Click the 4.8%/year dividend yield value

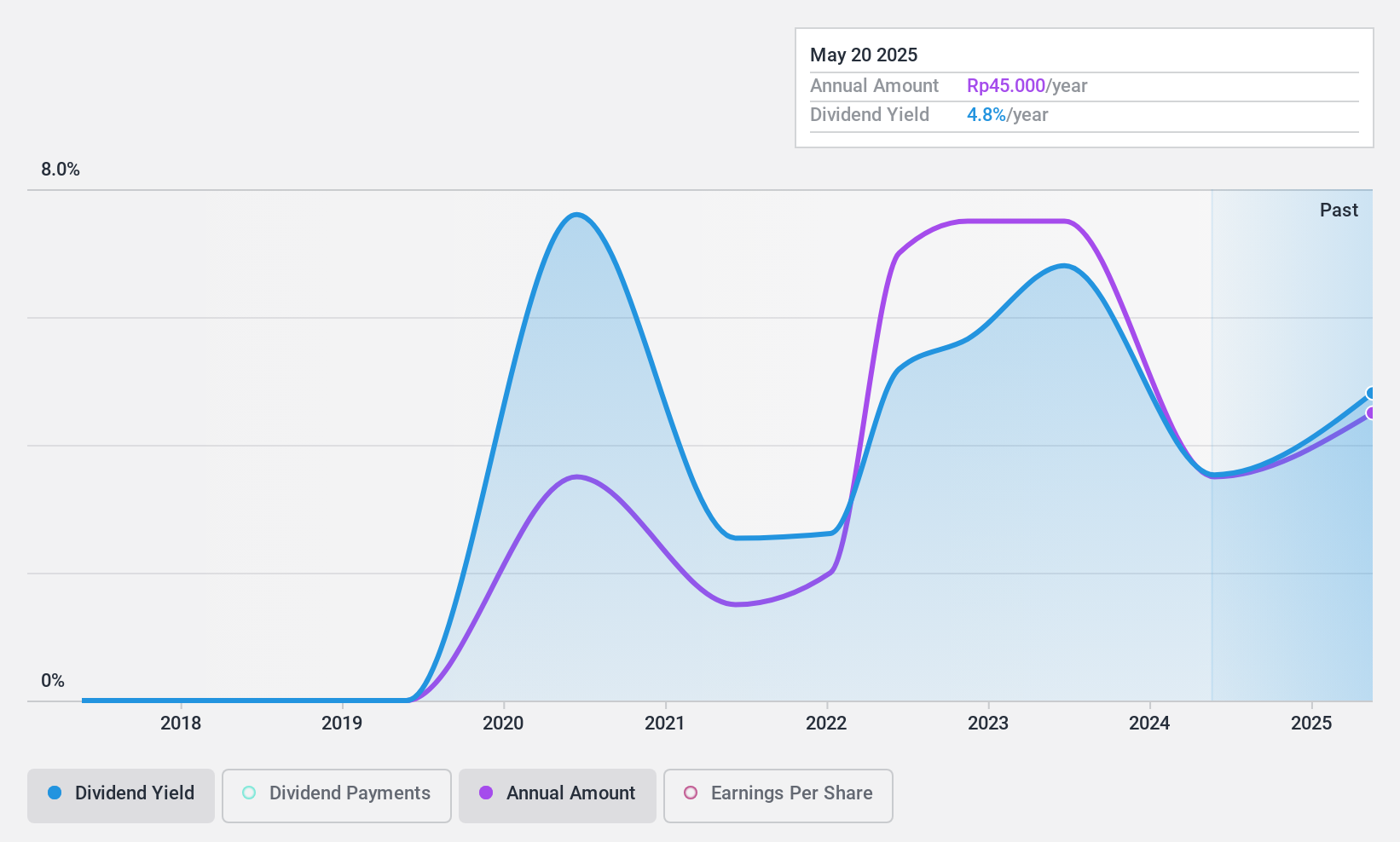tap(1008, 115)
